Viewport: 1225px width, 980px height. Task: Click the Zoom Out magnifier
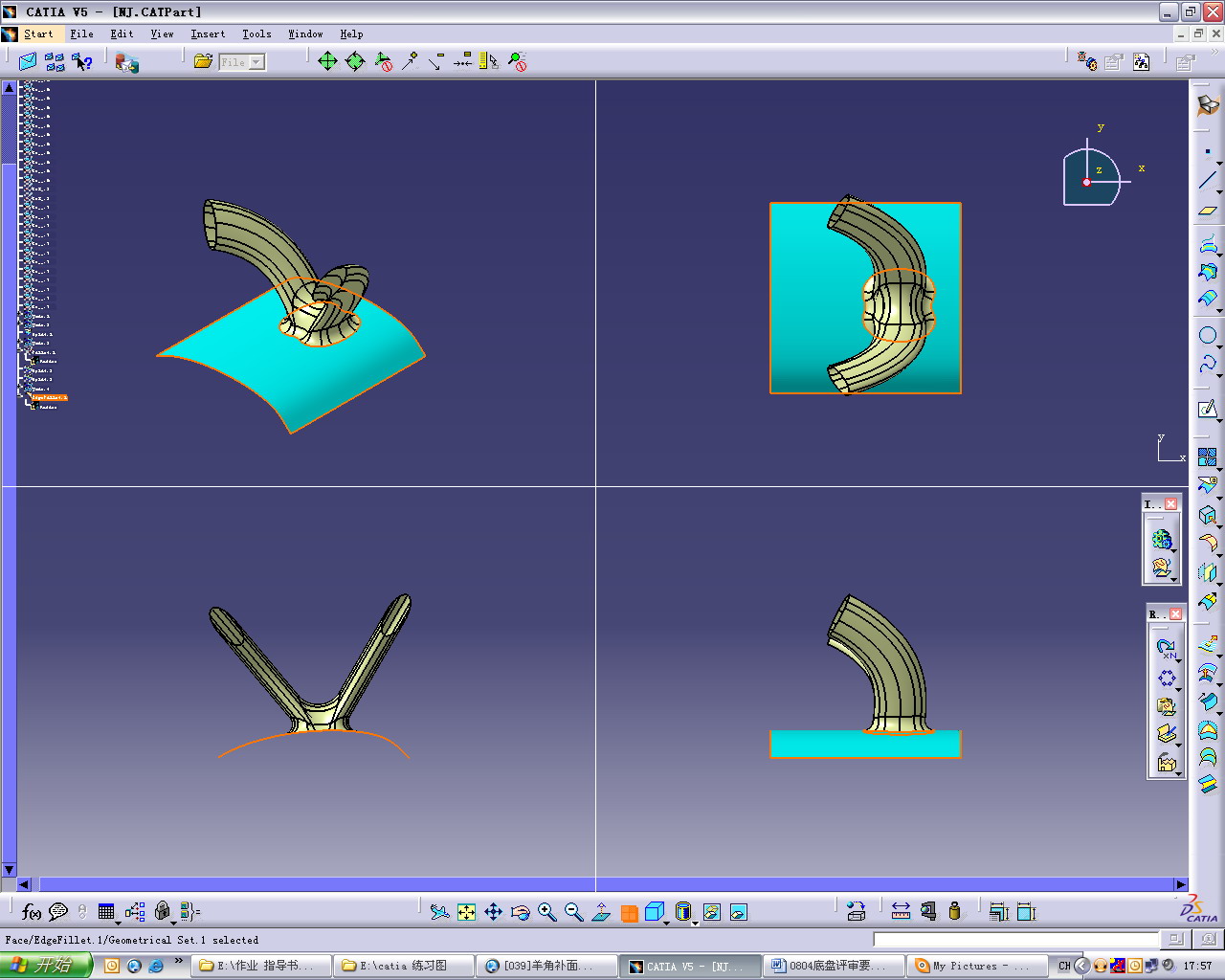pos(573,912)
